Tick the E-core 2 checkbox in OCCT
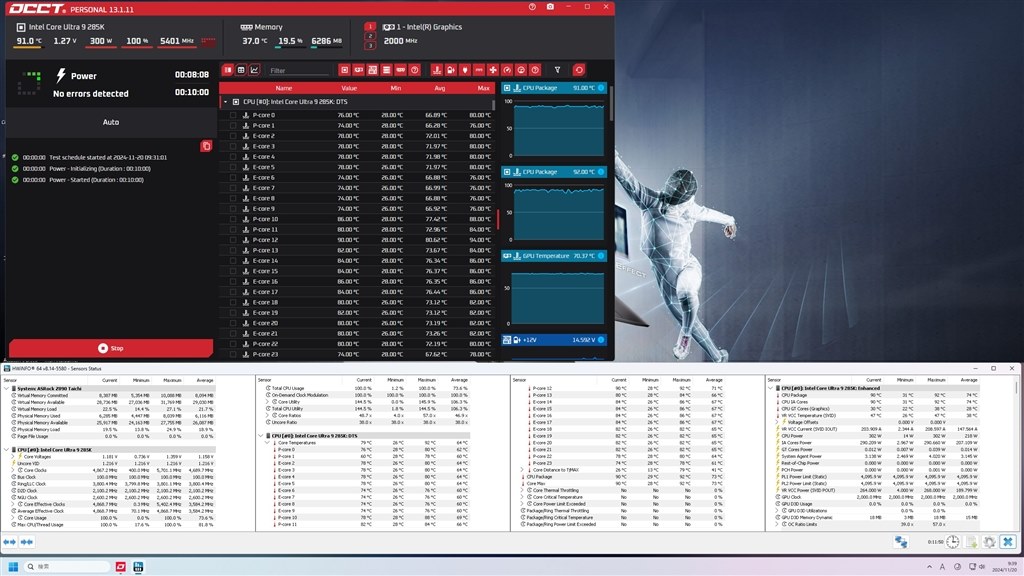Viewport: 1024px width, 576px height. 233,136
